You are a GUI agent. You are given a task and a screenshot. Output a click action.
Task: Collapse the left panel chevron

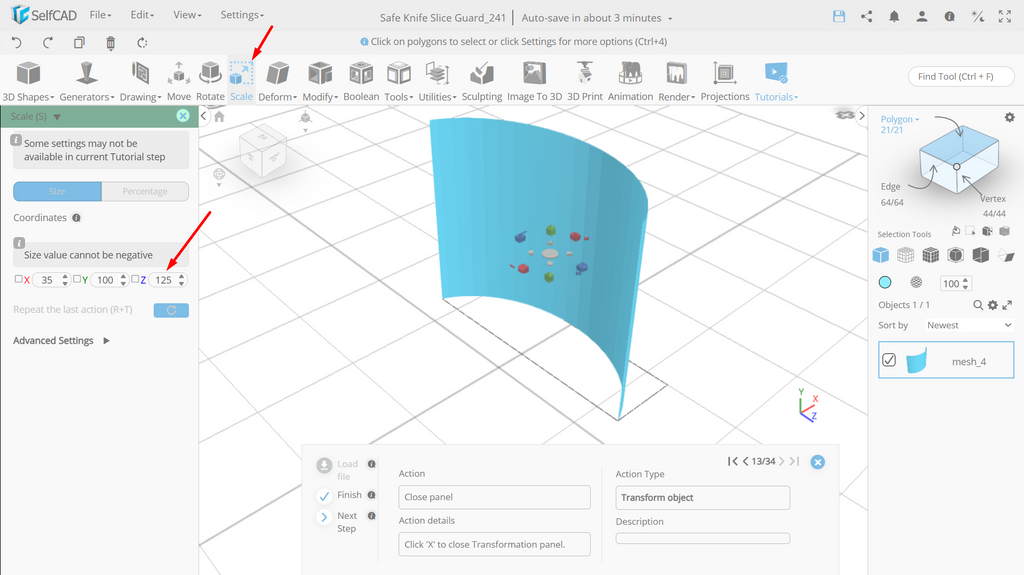click(x=204, y=116)
